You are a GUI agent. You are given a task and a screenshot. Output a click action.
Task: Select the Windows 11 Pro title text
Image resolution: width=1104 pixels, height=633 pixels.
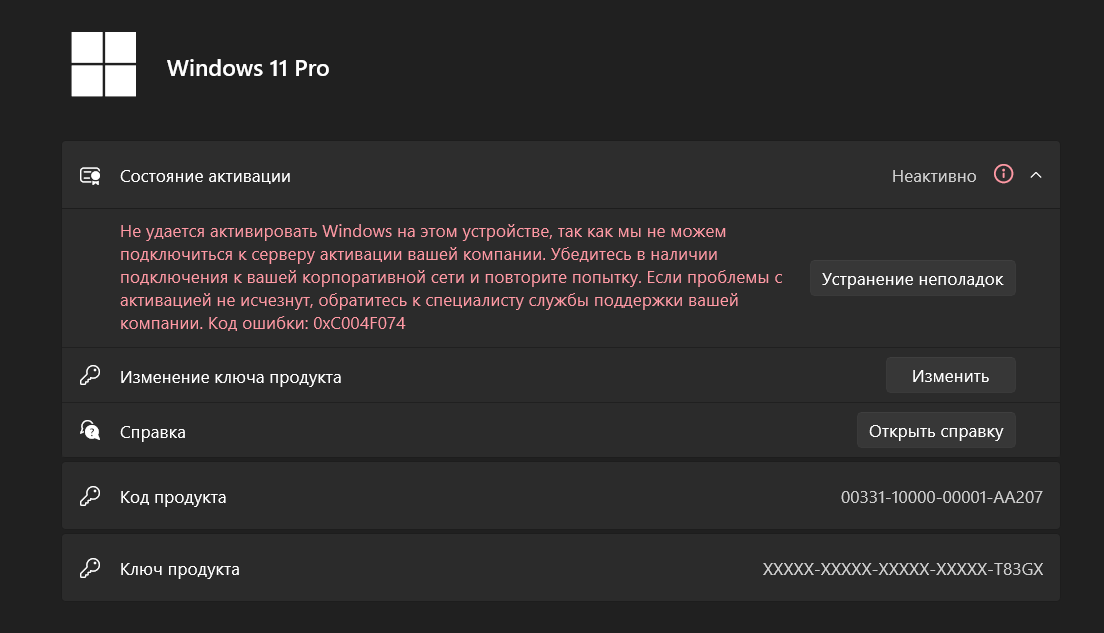click(x=248, y=68)
